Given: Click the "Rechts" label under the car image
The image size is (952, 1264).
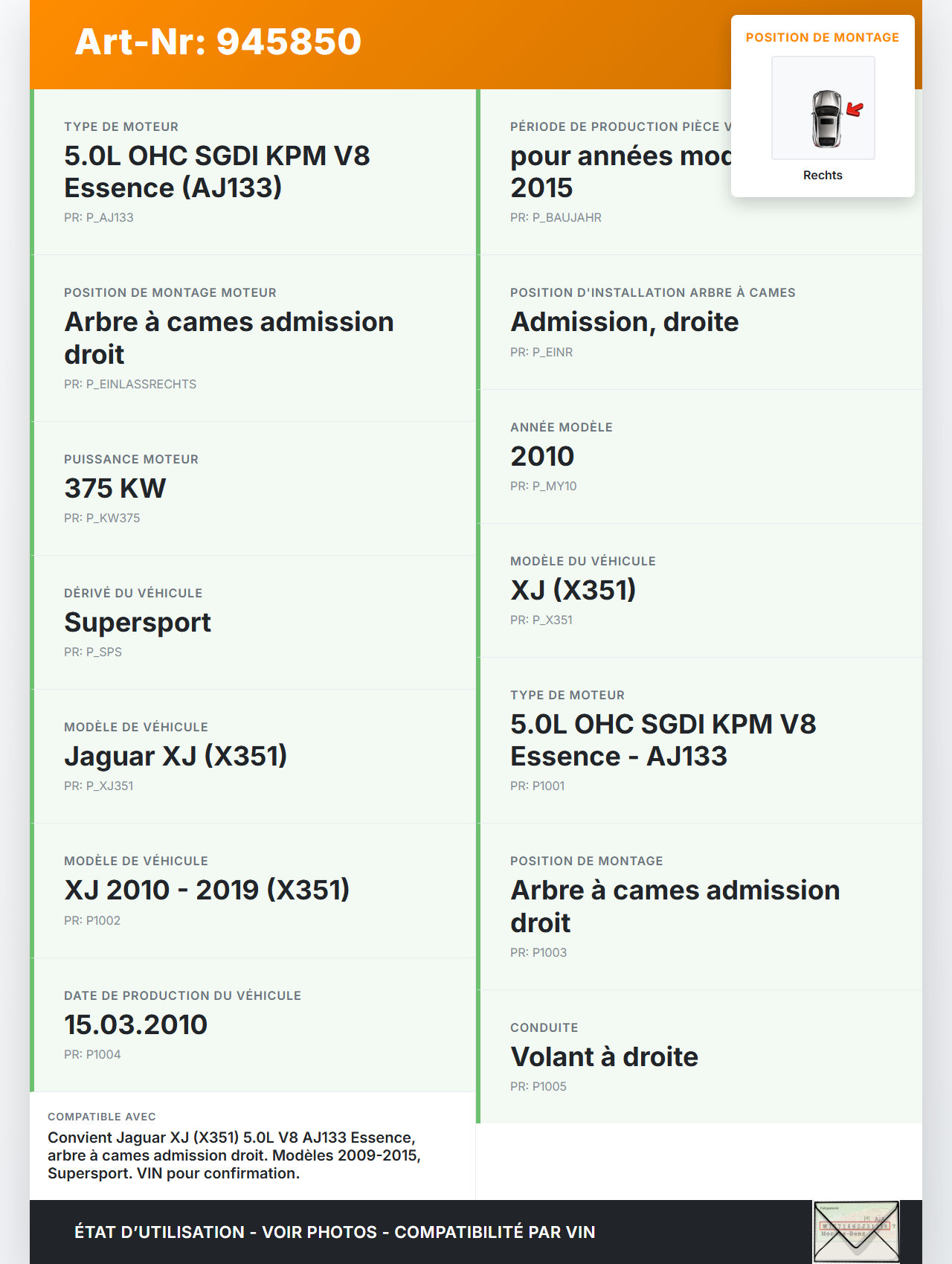Looking at the screenshot, I should click(x=823, y=175).
